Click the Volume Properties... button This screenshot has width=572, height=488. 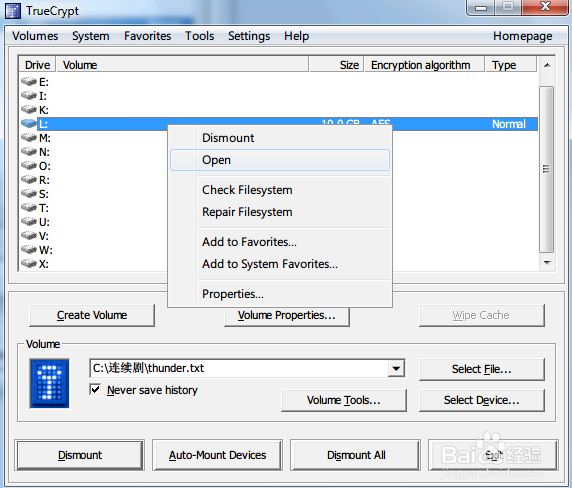pyautogui.click(x=287, y=316)
